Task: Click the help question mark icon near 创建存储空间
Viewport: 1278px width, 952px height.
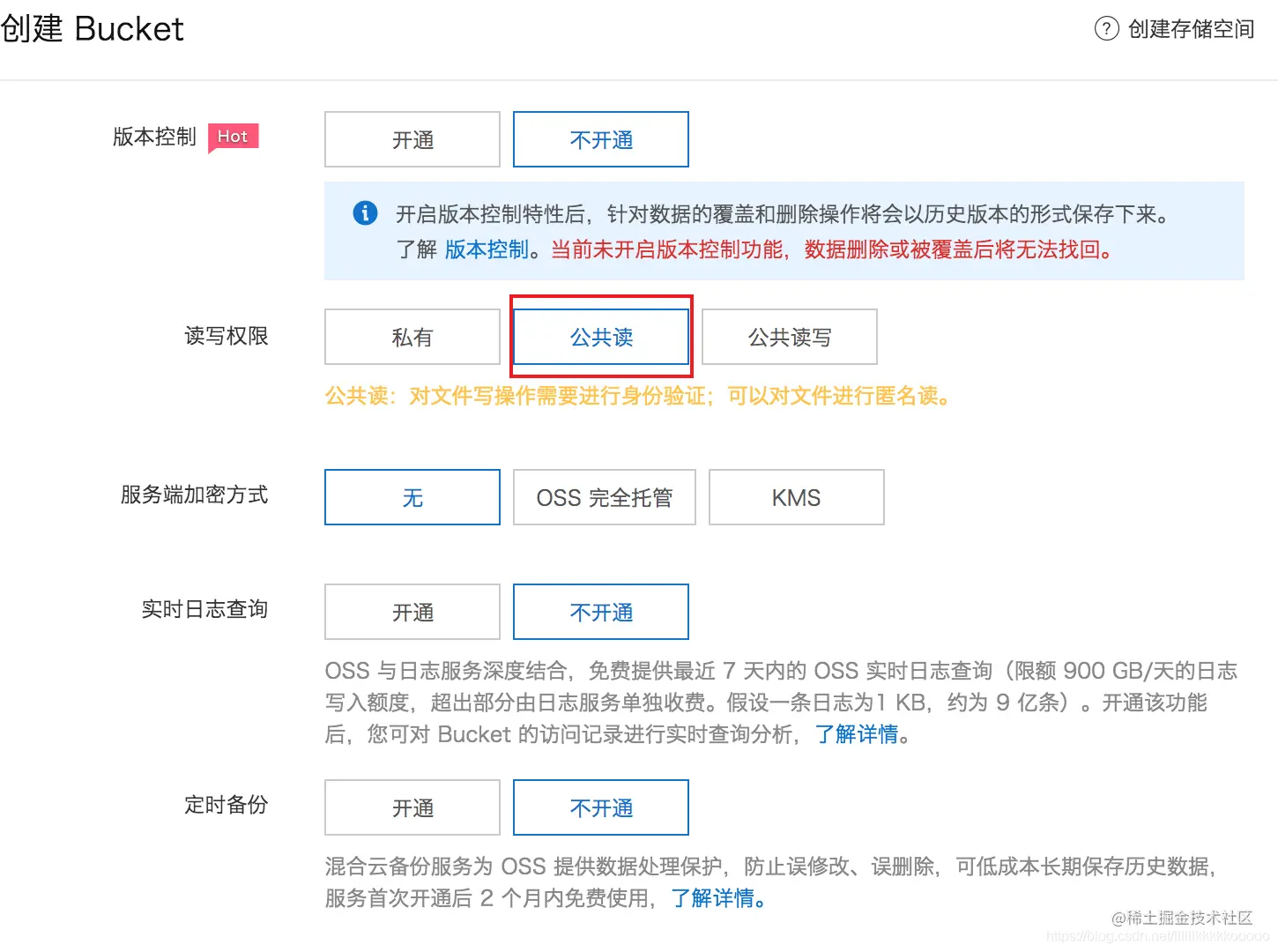Action: coord(1106,29)
